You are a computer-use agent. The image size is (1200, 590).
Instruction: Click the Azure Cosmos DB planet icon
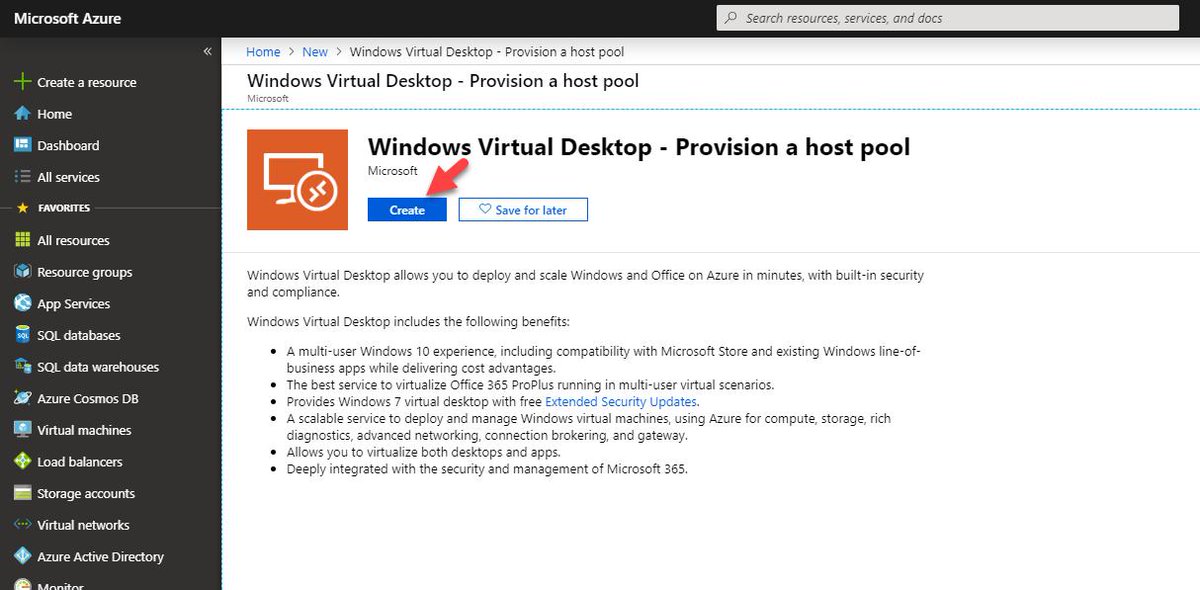(x=22, y=398)
